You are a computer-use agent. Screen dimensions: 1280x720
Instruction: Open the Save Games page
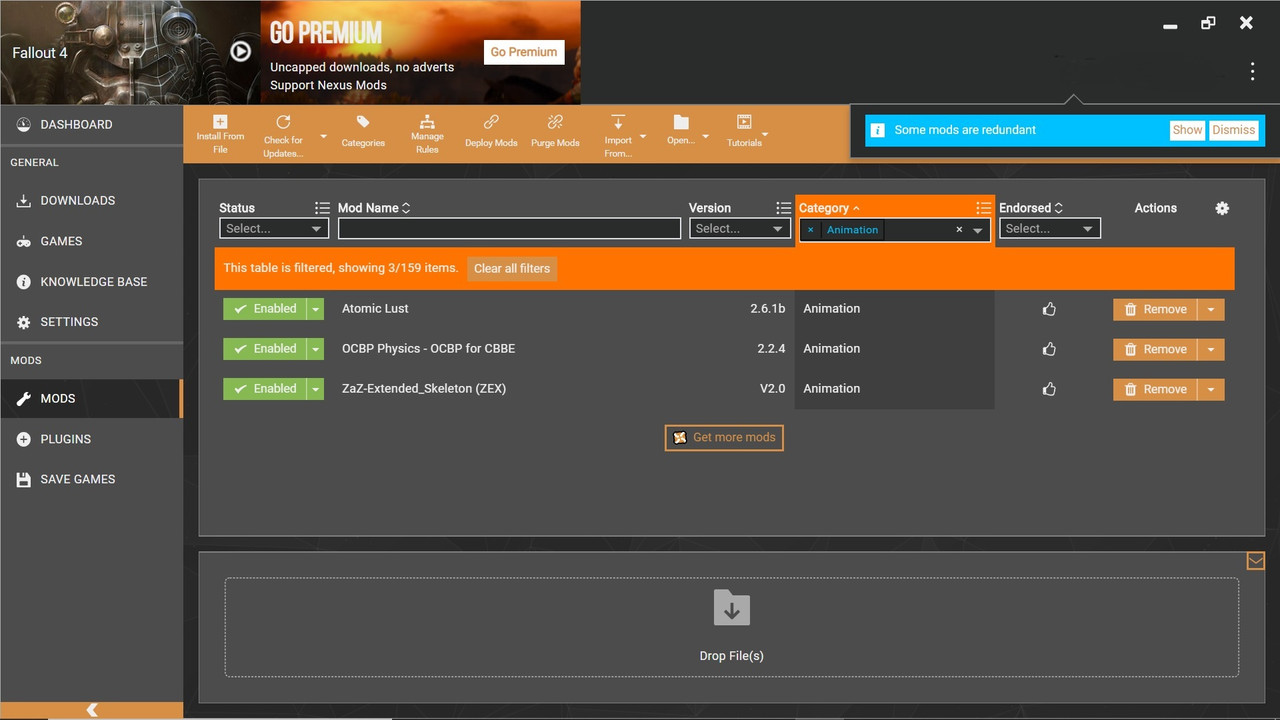tap(91, 479)
